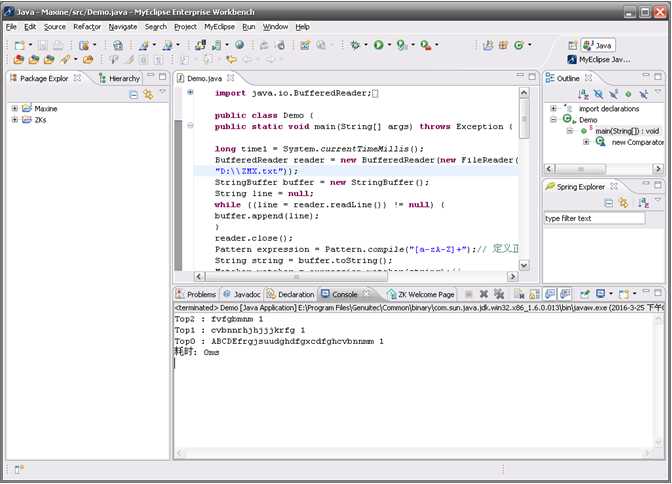Close the Demo.java editor tab

point(231,78)
